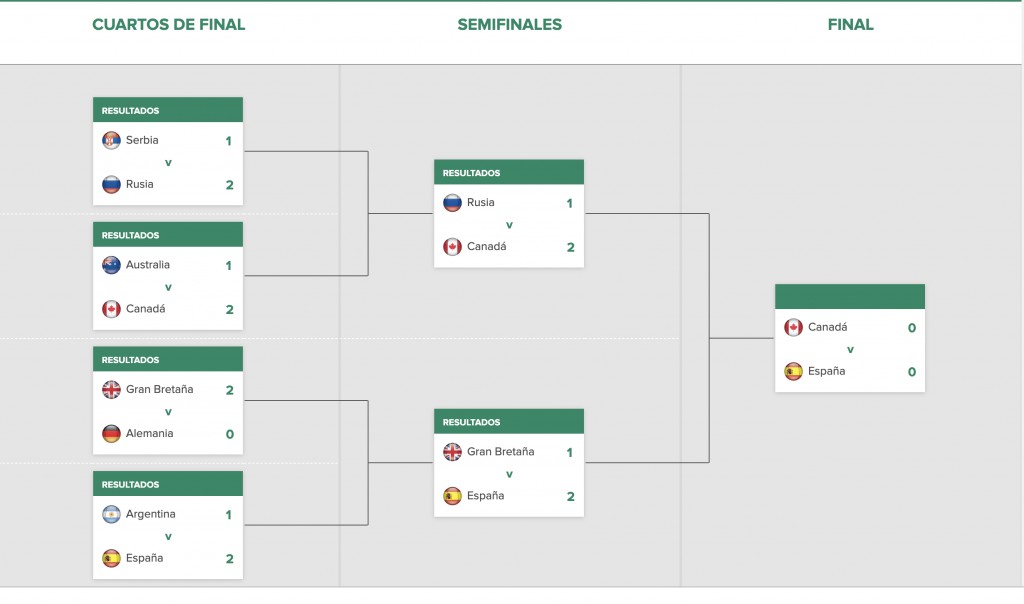Click the Serbia flag icon
1024x604 pixels.
click(111, 140)
